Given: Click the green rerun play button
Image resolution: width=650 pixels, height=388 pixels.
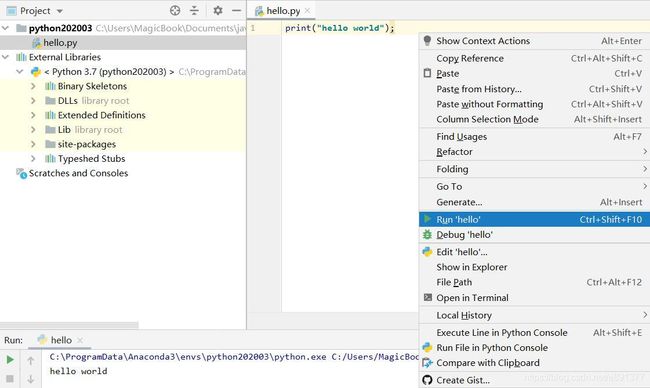Looking at the screenshot, I should 10,360.
